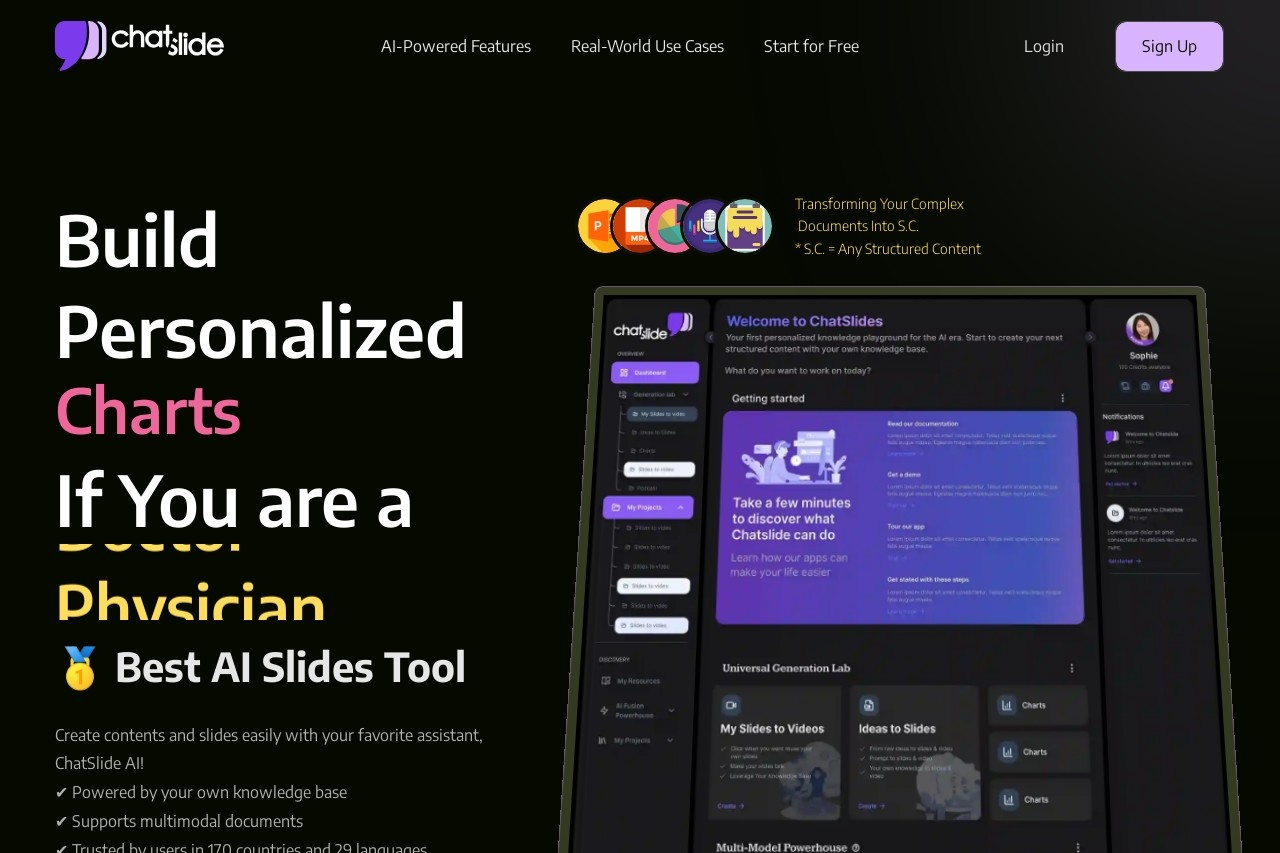This screenshot has width=1280, height=853.
Task: Click the gold medal emoji icon
Action: pos(79,668)
